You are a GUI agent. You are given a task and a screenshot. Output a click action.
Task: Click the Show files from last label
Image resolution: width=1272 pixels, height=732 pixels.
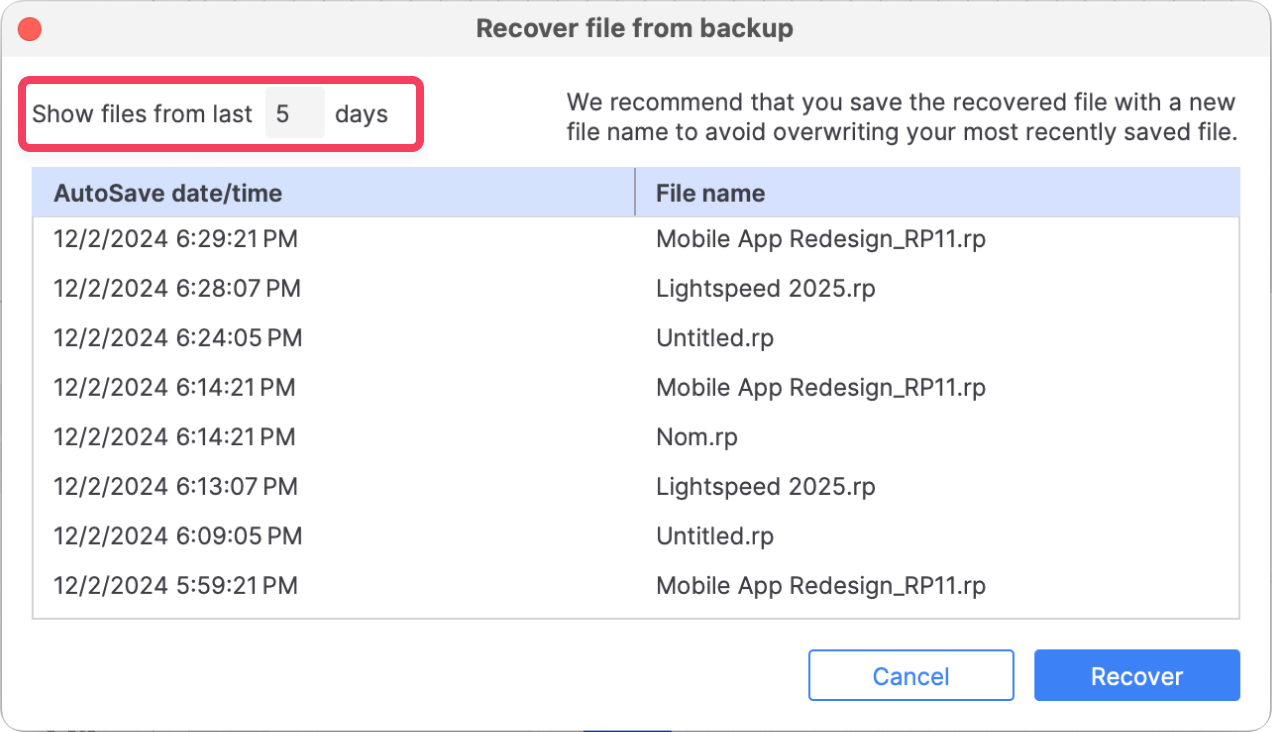(x=142, y=114)
